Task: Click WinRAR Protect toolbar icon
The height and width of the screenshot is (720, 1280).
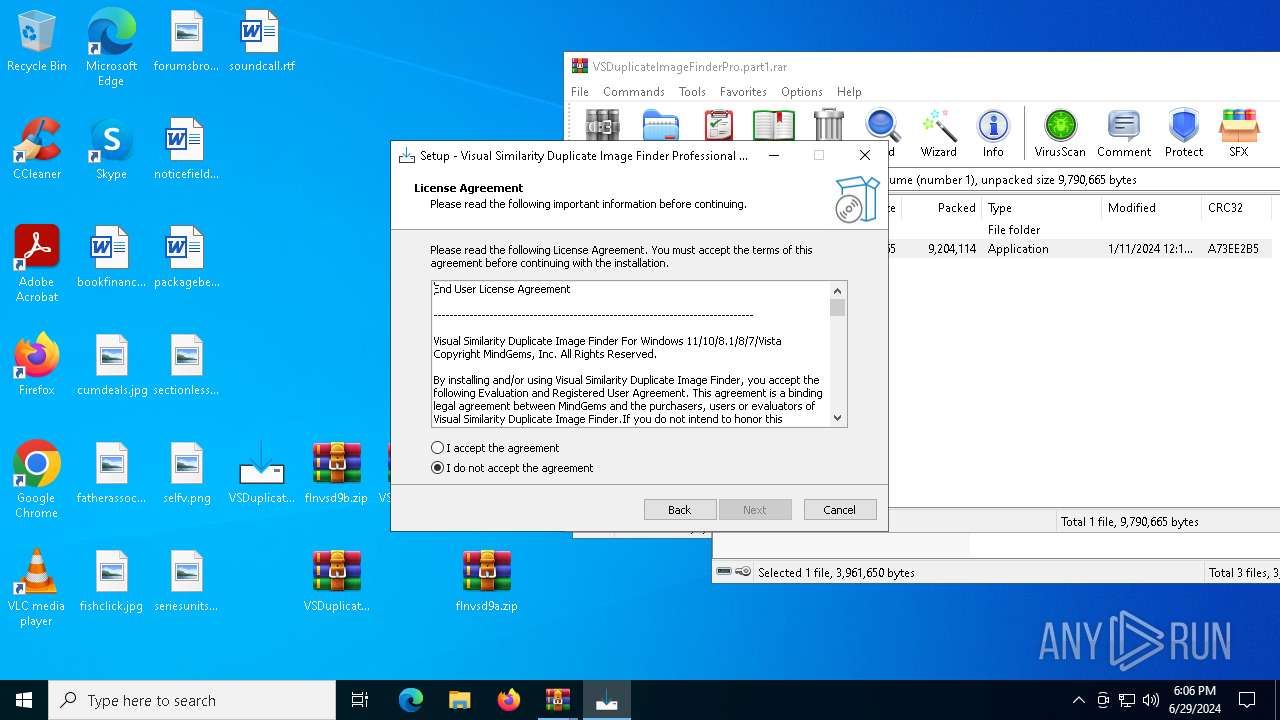Action: (x=1184, y=134)
